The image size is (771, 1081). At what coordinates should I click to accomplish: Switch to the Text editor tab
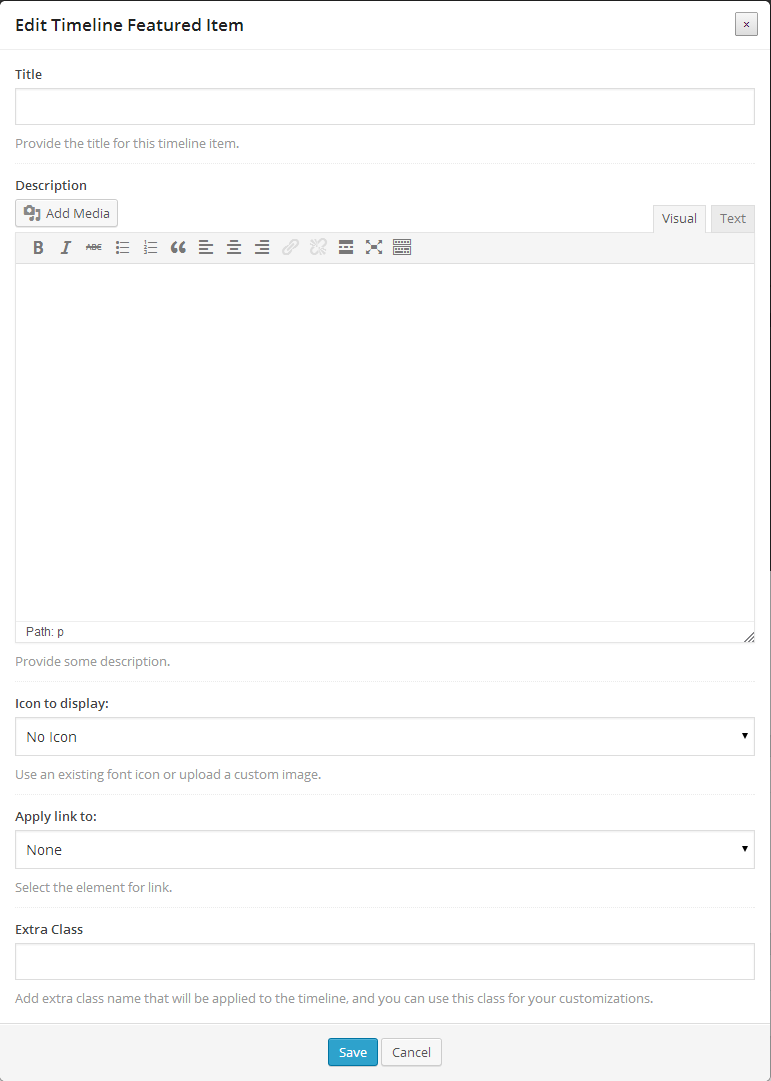click(732, 219)
